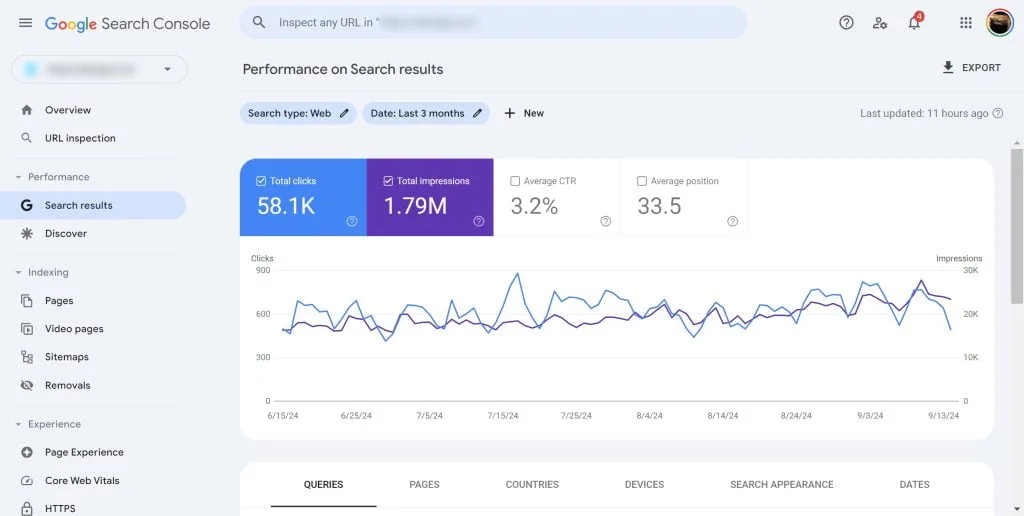Open the notifications bell
The height and width of the screenshot is (516, 1024).
[914, 23]
